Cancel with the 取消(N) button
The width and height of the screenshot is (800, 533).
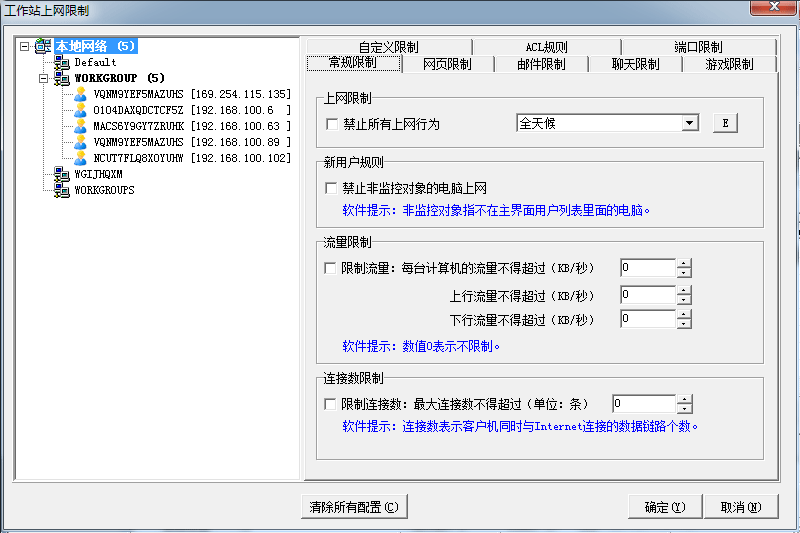click(741, 507)
